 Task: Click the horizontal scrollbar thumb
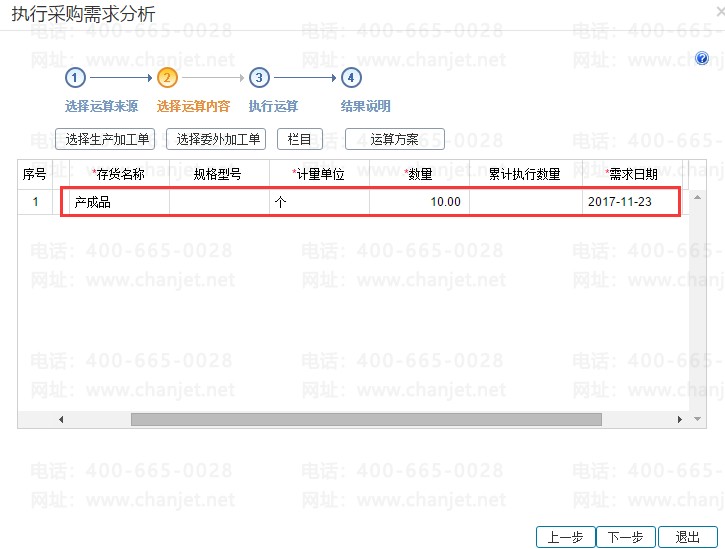(366, 419)
